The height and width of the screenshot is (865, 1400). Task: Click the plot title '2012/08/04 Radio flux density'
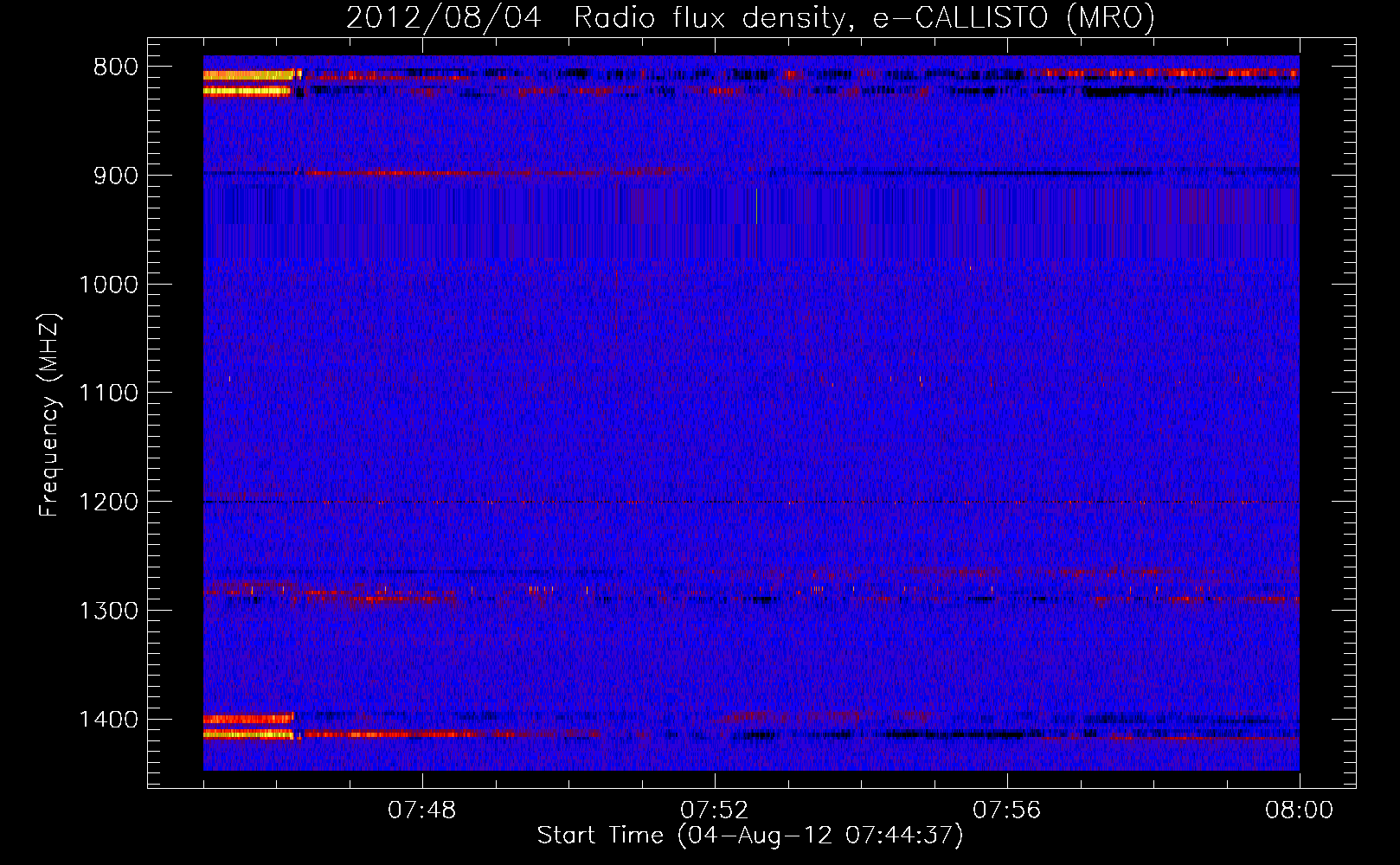[596, 17]
